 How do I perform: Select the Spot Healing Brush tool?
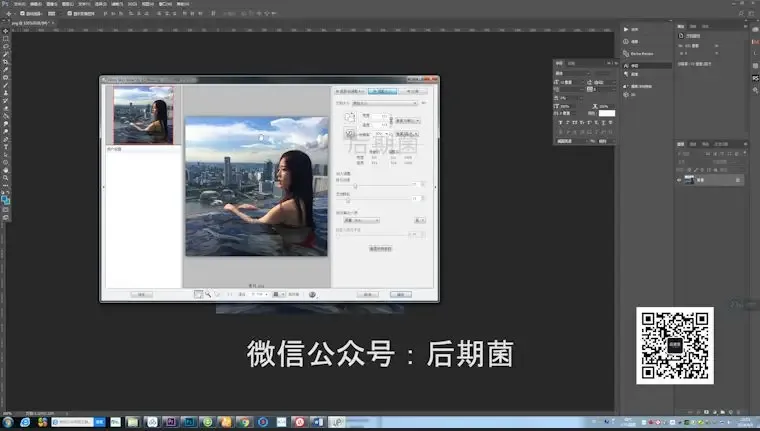(7, 77)
